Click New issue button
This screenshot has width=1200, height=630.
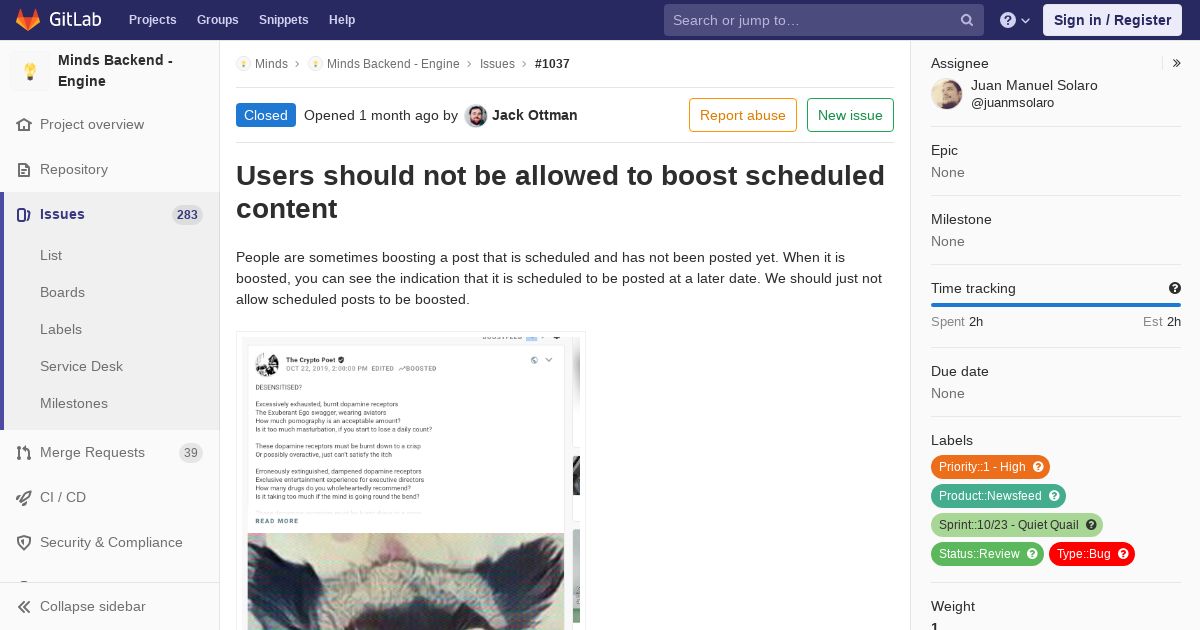point(850,116)
